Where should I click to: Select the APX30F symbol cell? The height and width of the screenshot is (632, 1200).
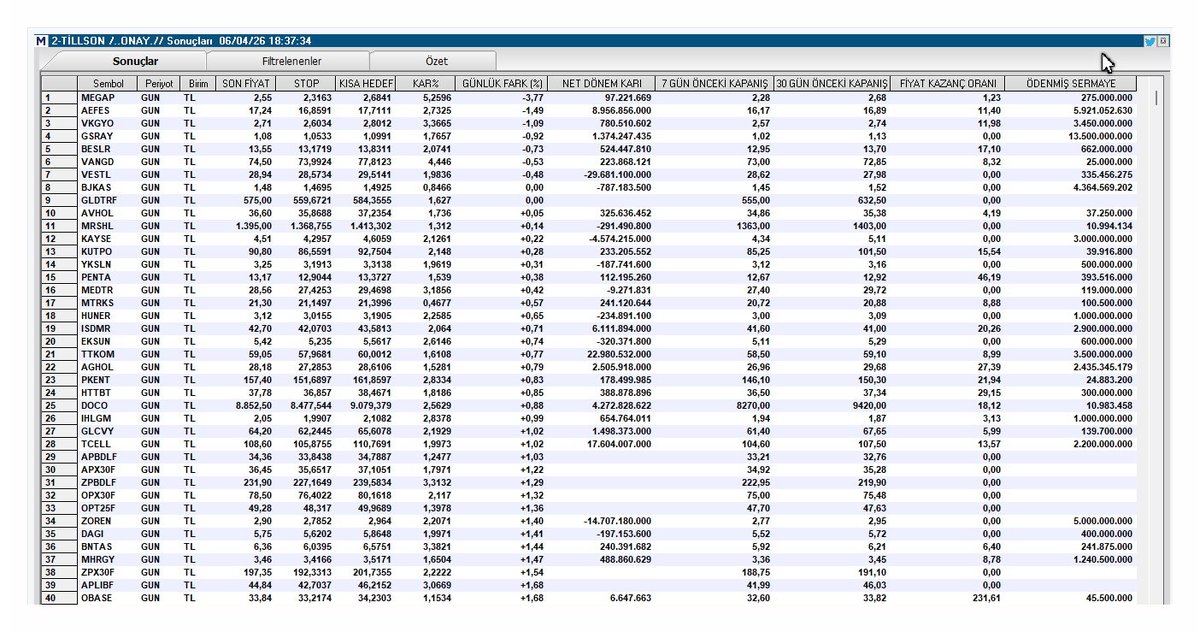click(108, 470)
